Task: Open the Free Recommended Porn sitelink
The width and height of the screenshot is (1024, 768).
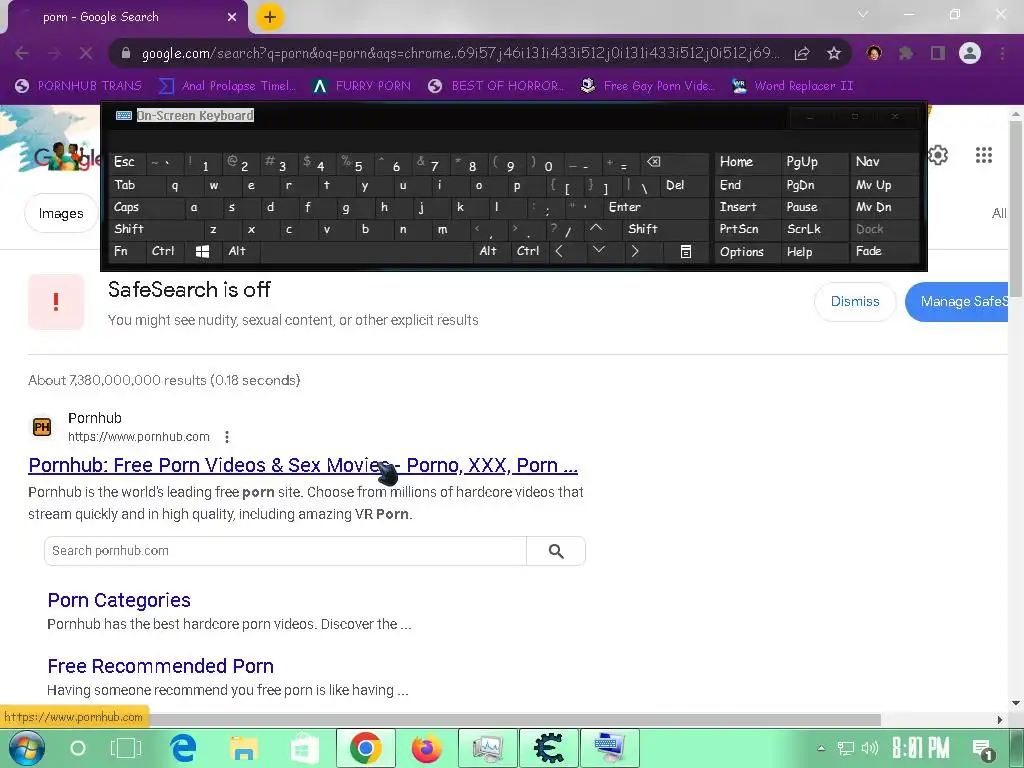Action: [x=161, y=666]
